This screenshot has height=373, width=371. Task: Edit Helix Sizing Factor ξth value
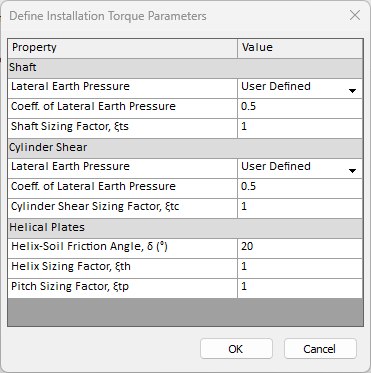[300, 268]
